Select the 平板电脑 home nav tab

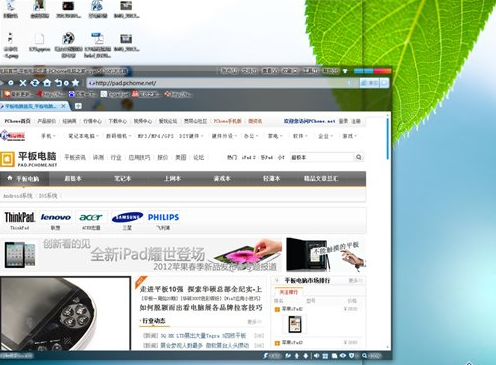[24, 179]
